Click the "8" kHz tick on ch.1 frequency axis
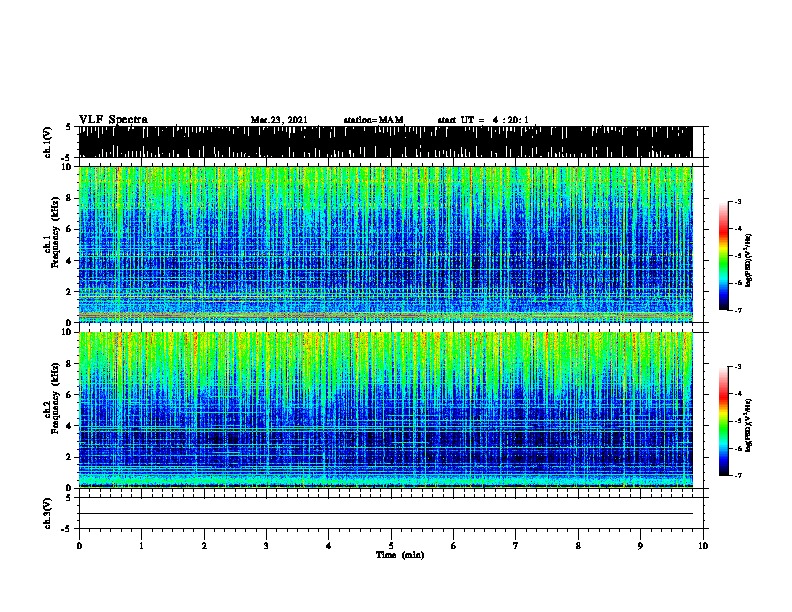The width and height of the screenshot is (792, 612). pyautogui.click(x=69, y=198)
